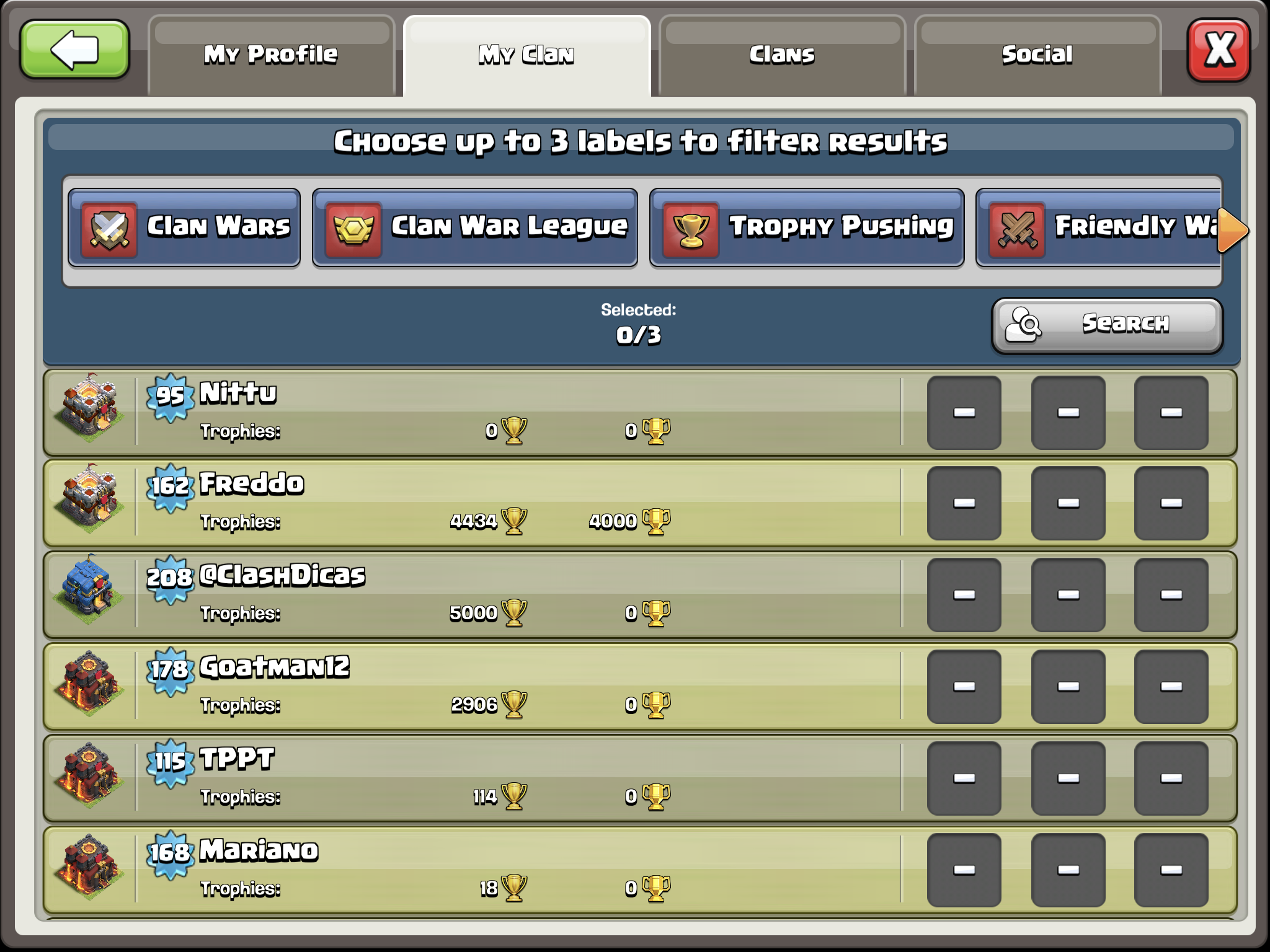This screenshot has width=1270, height=952.
Task: Click the crossed swords Clan Wars icon
Action: tap(109, 229)
